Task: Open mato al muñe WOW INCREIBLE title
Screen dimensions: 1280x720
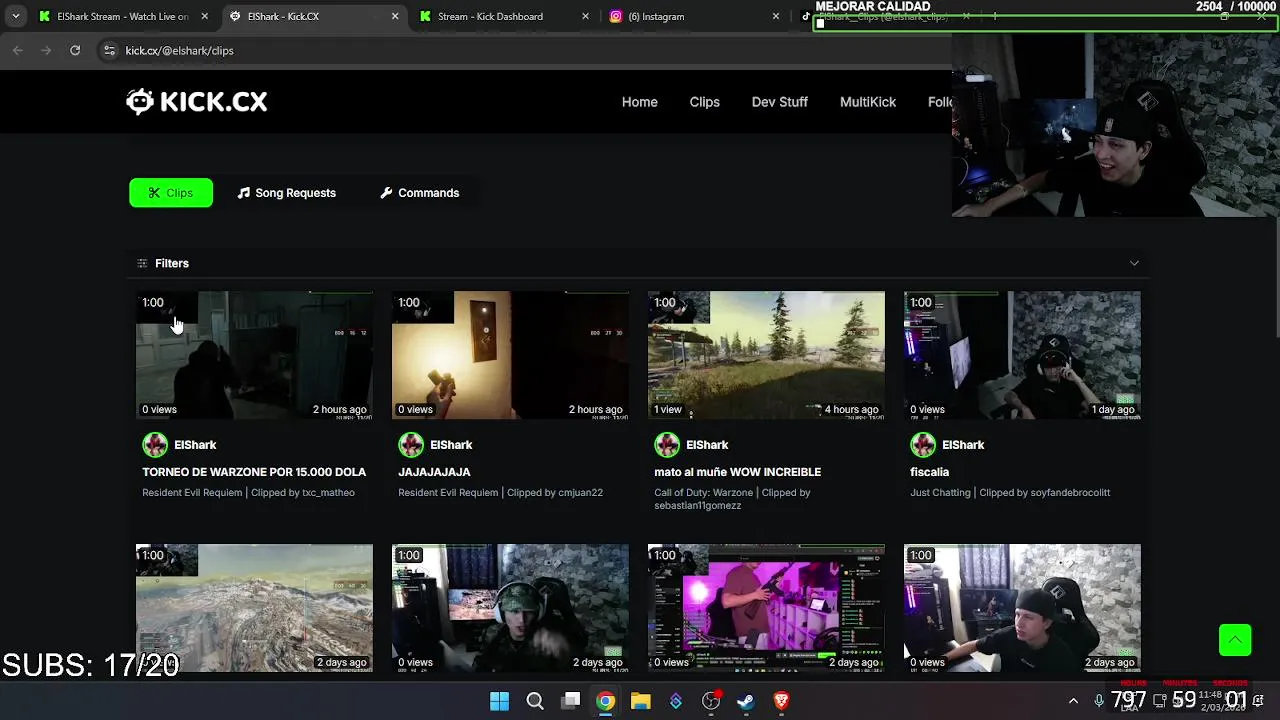Action: pyautogui.click(x=737, y=472)
